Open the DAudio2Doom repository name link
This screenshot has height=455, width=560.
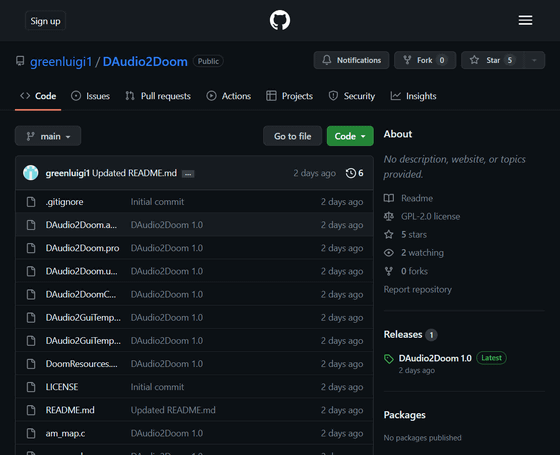[x=145, y=61]
